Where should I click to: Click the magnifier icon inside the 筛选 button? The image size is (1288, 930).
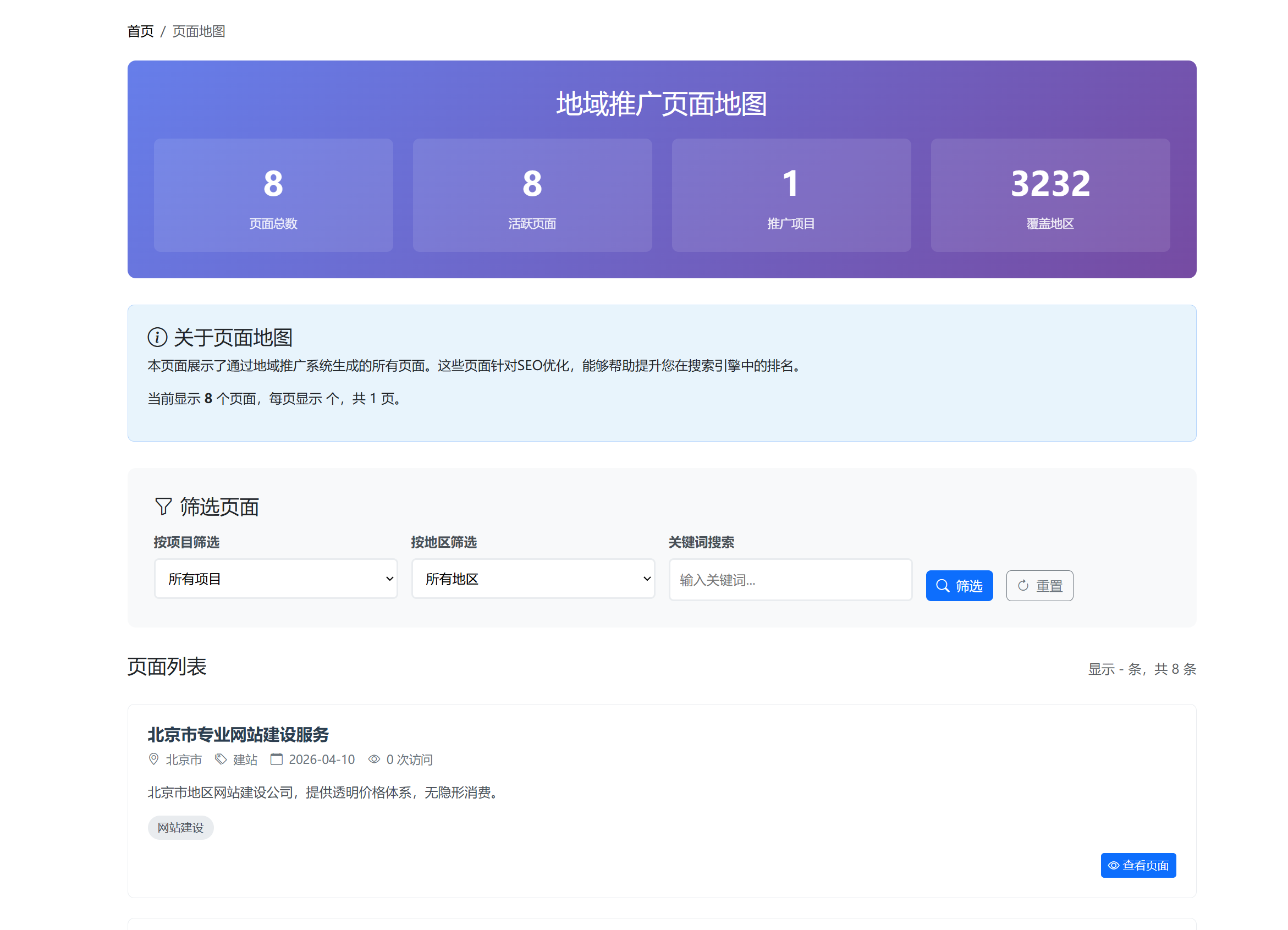pos(943,585)
